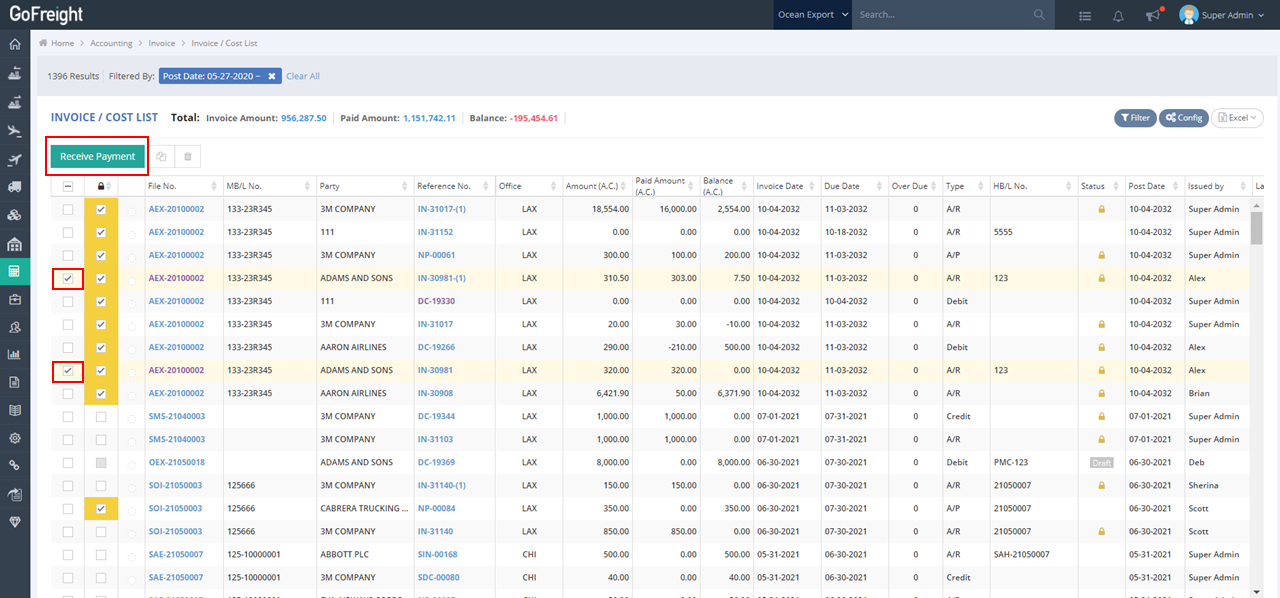This screenshot has width=1280, height=598.
Task: Click the trash delete icon in toolbar
Action: click(188, 157)
